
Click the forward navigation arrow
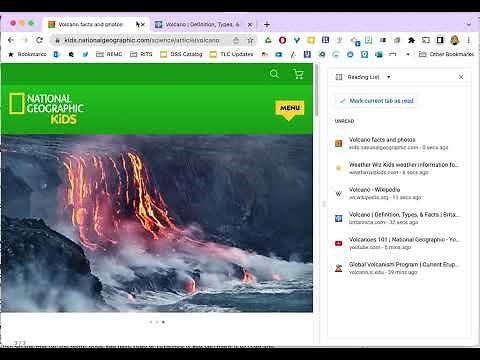click(25, 40)
